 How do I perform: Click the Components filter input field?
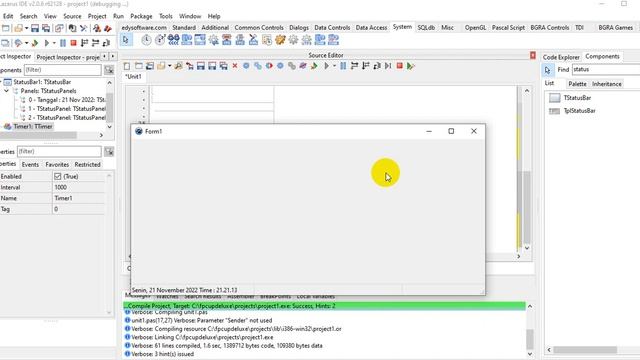click(x=62, y=70)
